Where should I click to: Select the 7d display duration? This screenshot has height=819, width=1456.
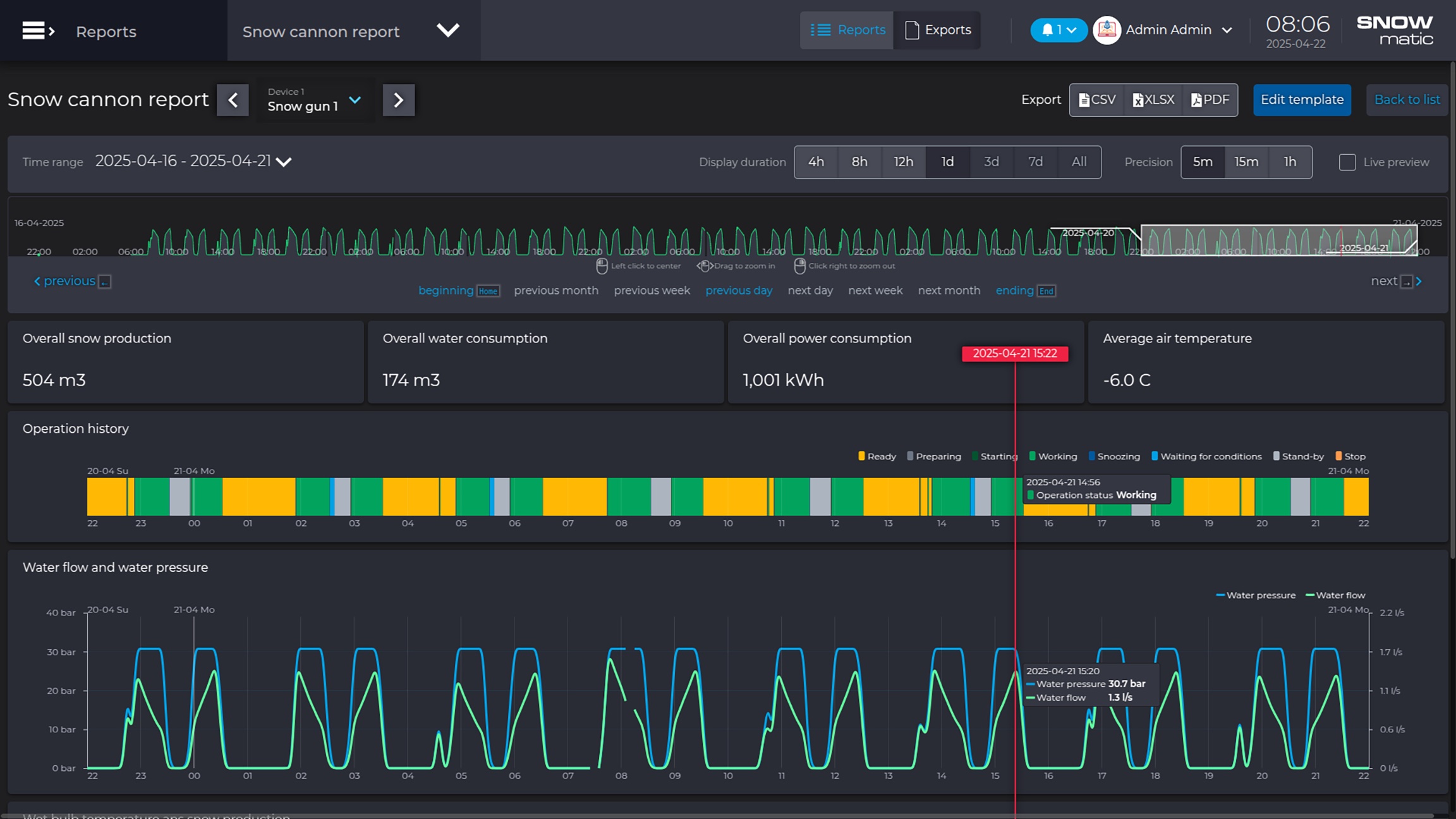pyautogui.click(x=1035, y=162)
